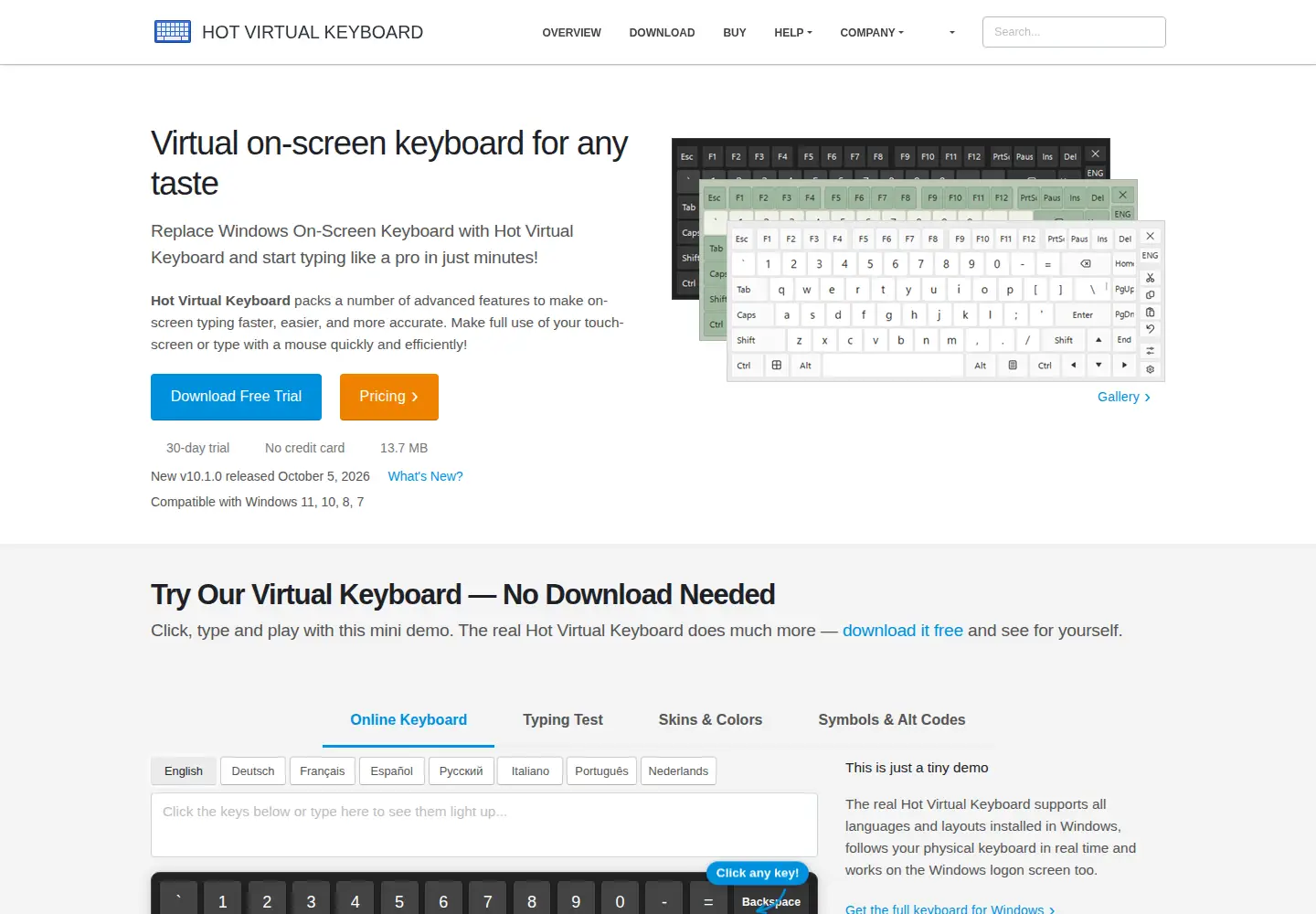This screenshot has height=914, width=1316.
Task: Click into the demo typing text area
Action: pos(484,824)
